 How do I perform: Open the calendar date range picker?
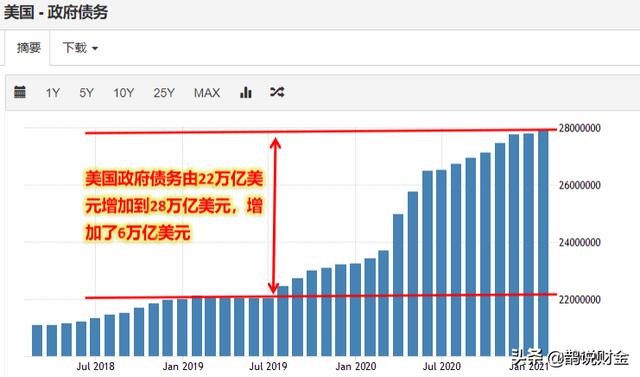coord(20,92)
